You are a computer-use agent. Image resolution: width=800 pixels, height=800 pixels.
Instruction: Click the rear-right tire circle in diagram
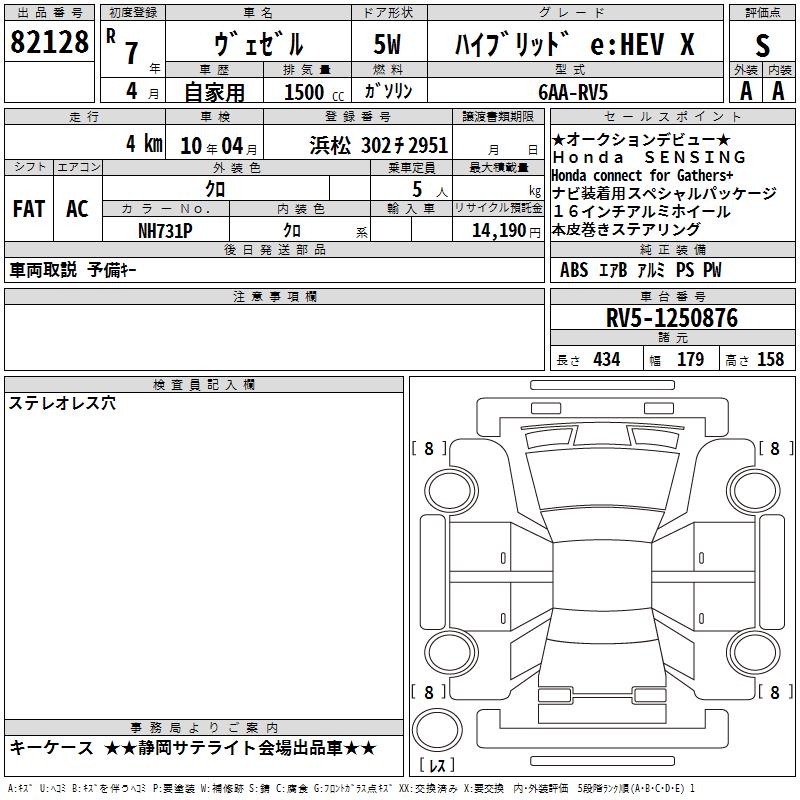(x=754, y=652)
